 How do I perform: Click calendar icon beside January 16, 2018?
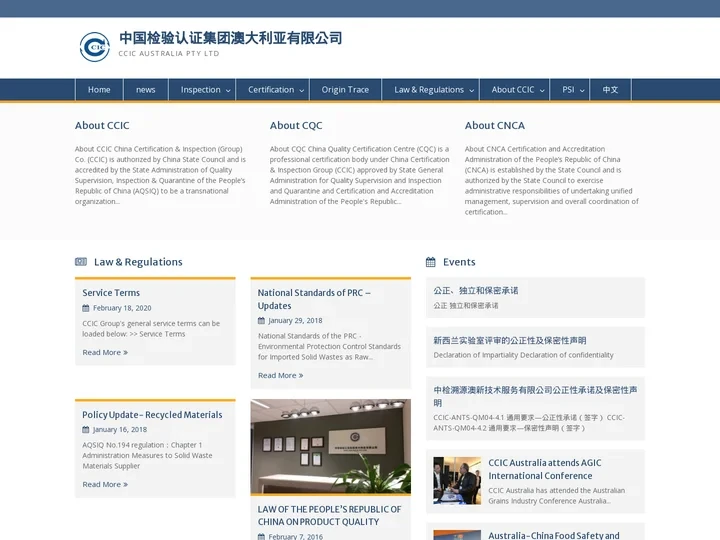point(86,430)
